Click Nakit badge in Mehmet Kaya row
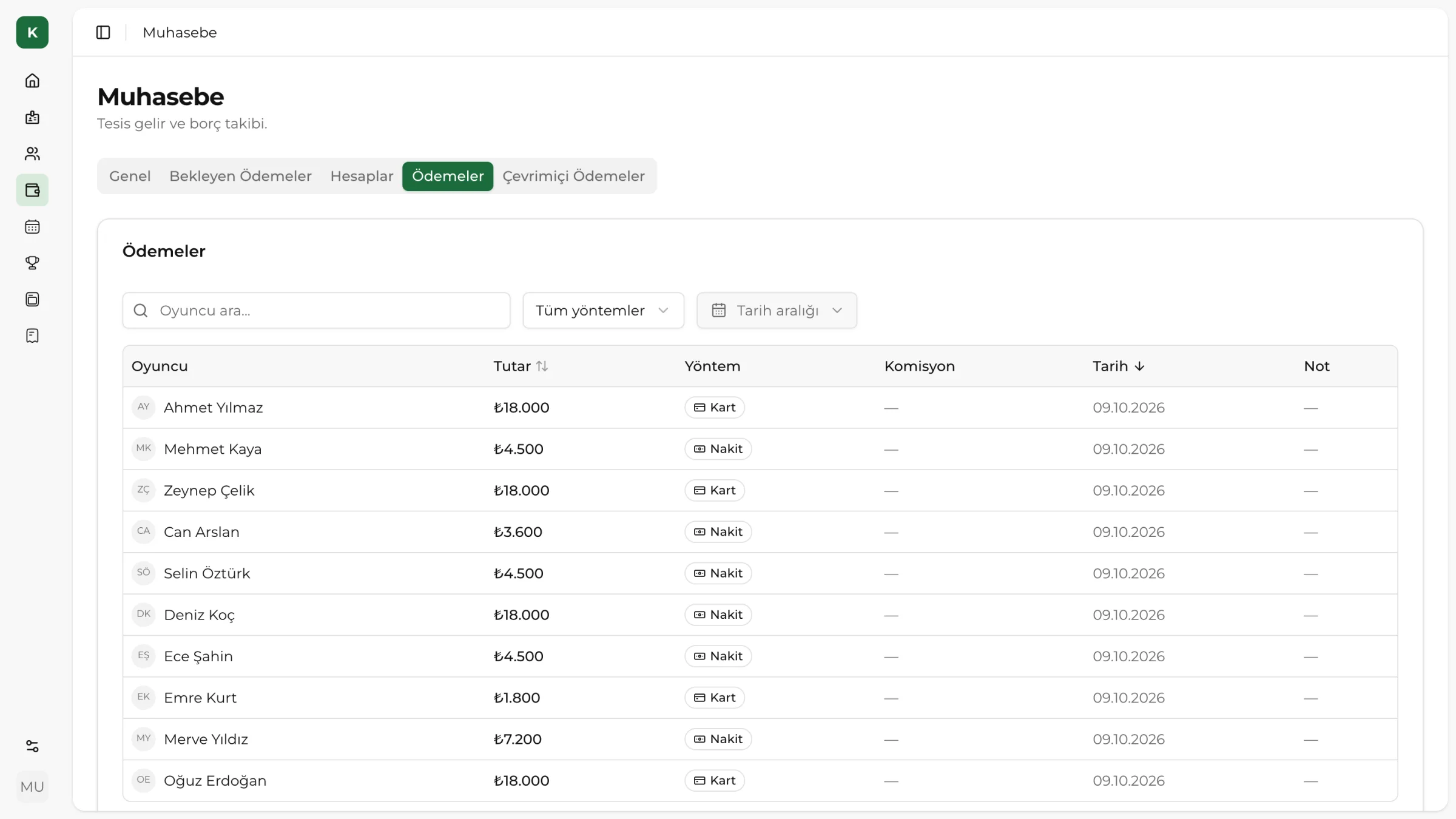This screenshot has height=819, width=1456. click(x=718, y=449)
